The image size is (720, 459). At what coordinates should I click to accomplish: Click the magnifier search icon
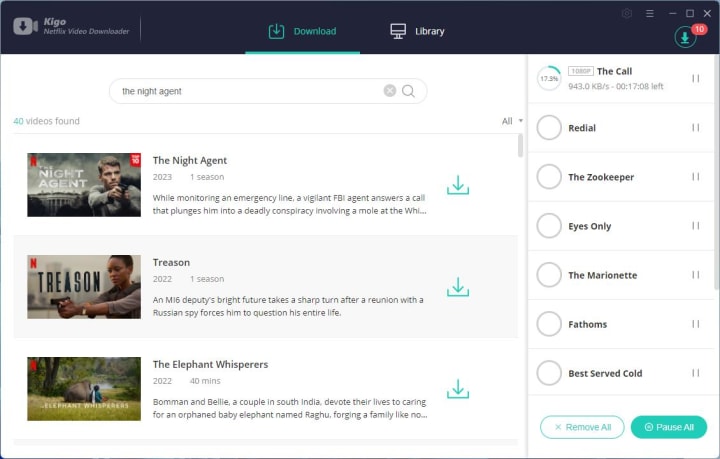coord(408,91)
